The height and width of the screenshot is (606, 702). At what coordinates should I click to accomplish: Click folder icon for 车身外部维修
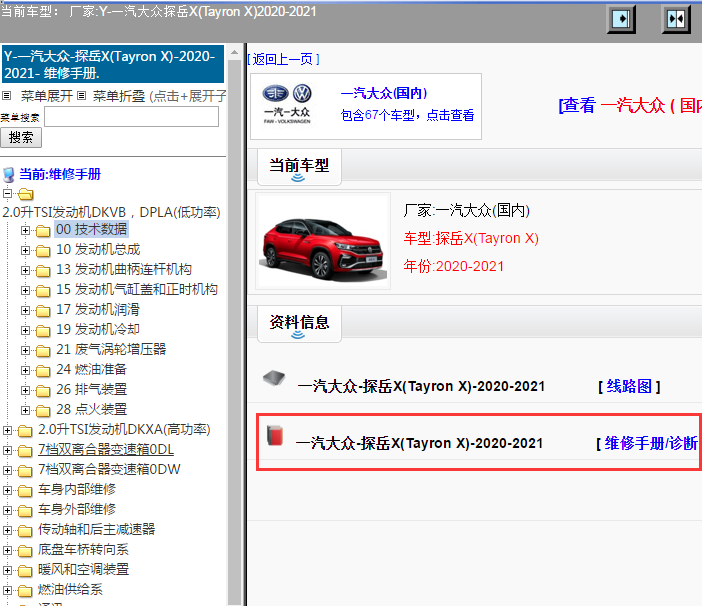(25, 511)
